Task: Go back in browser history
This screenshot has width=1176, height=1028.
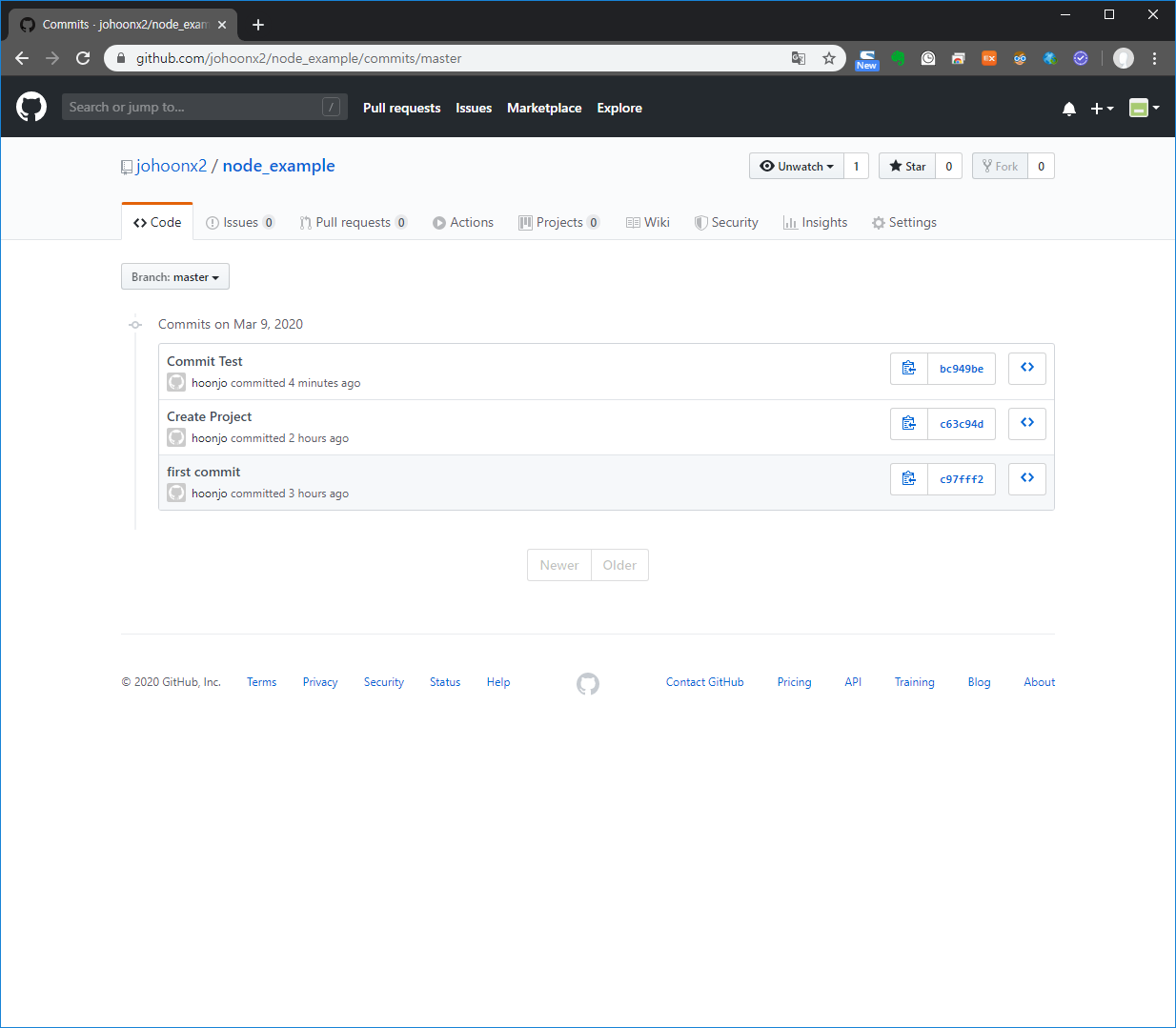Action: point(22,58)
